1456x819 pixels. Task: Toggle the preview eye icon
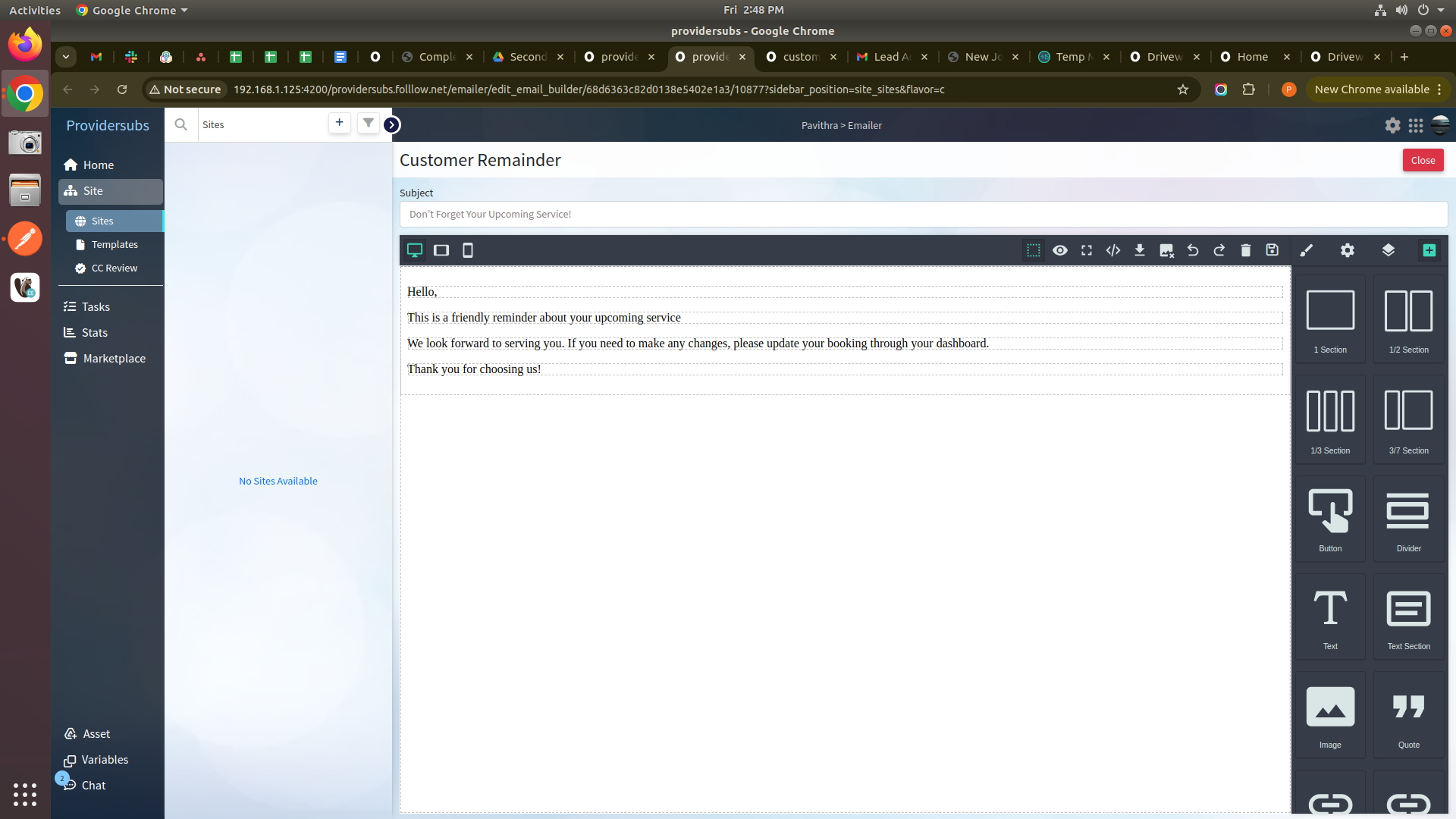pyautogui.click(x=1060, y=250)
